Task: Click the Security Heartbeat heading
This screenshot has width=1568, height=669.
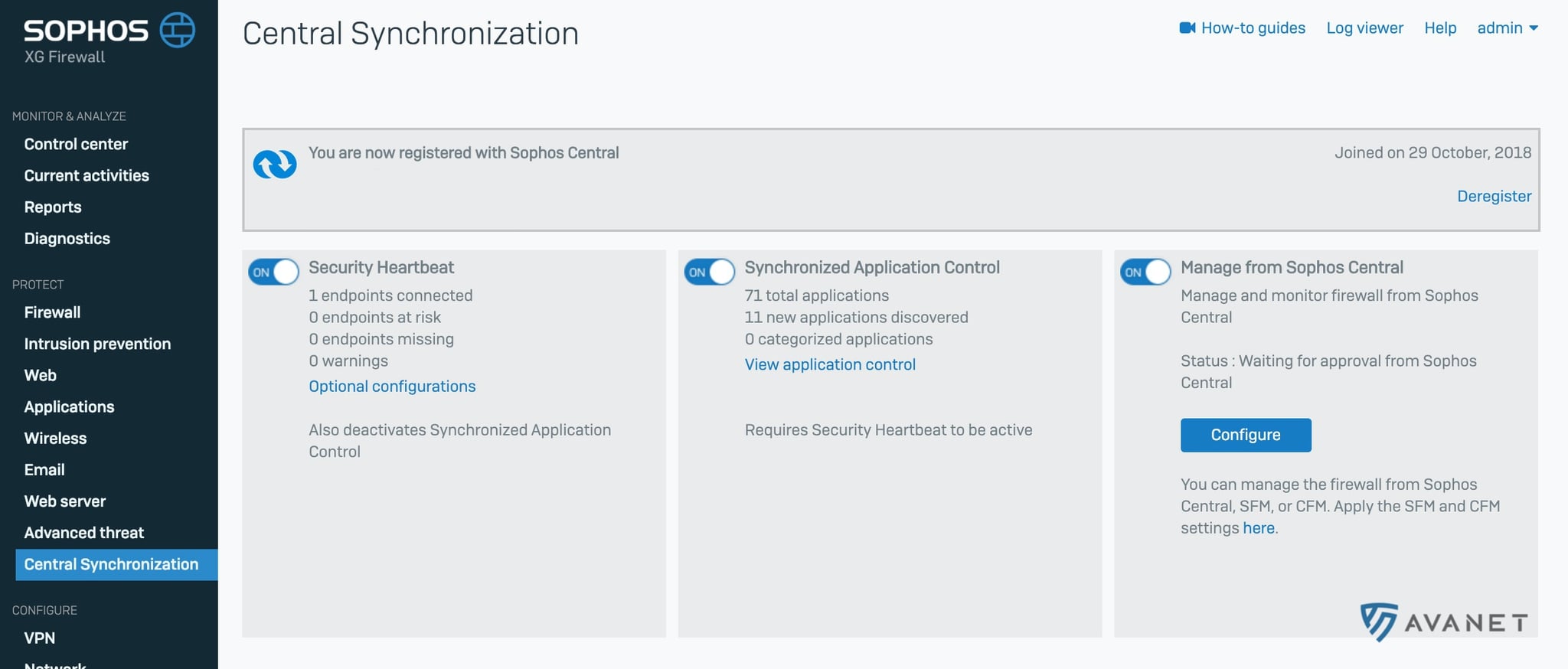Action: point(381,267)
